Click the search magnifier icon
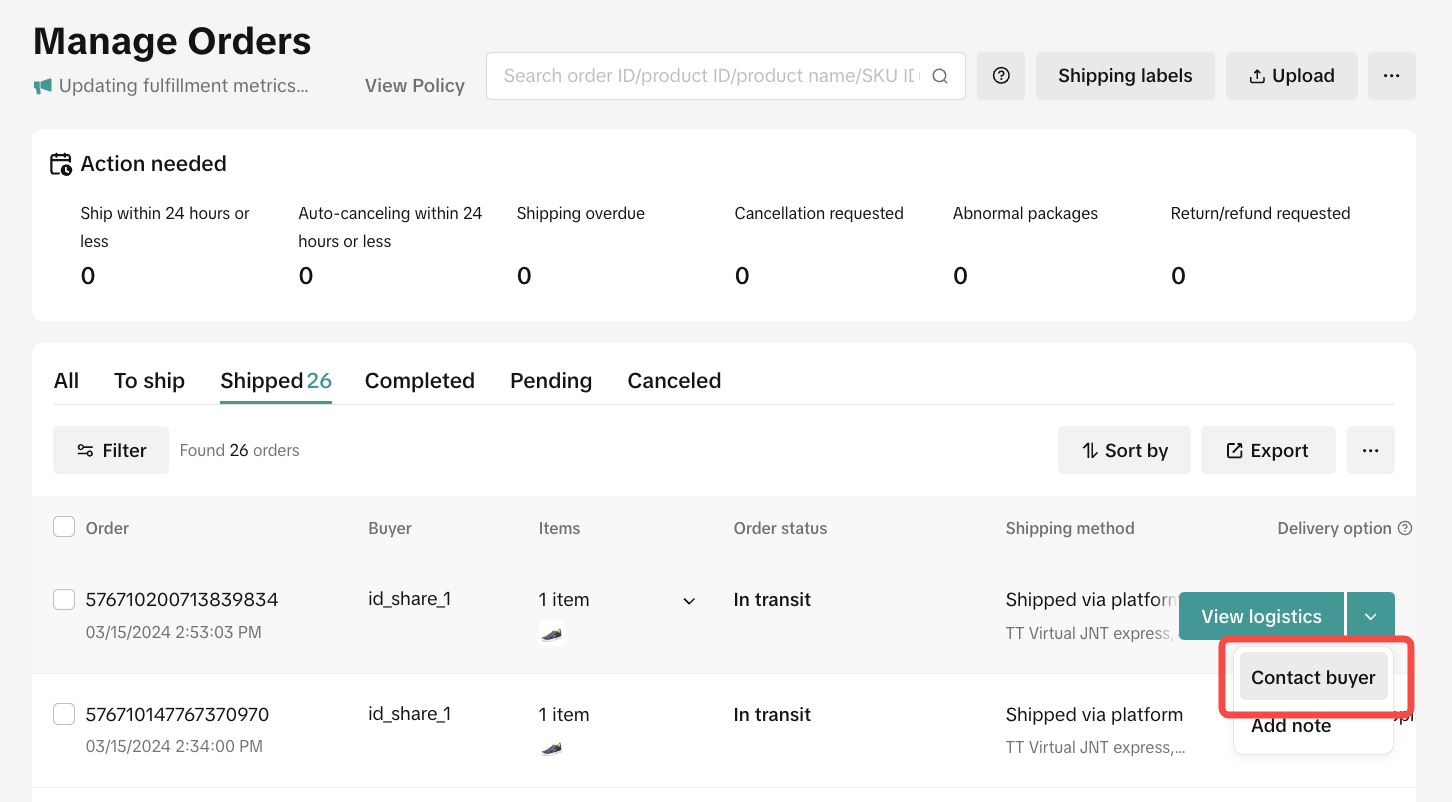 tap(939, 76)
